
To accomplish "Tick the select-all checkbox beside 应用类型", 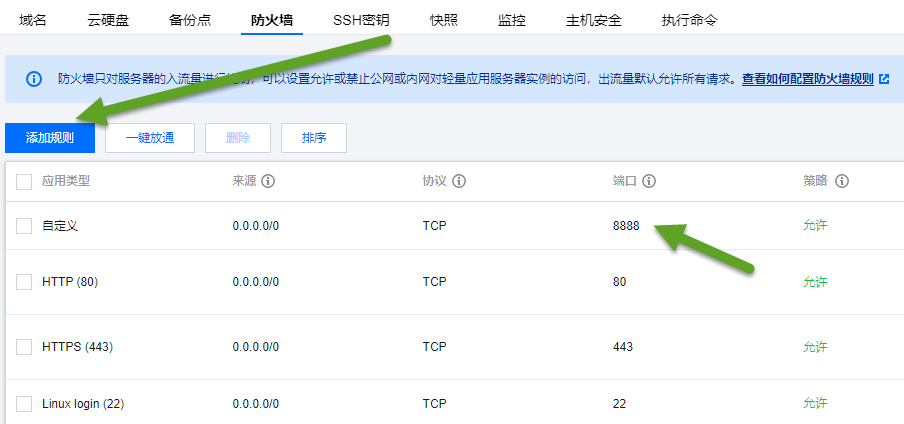I will click(x=24, y=182).
